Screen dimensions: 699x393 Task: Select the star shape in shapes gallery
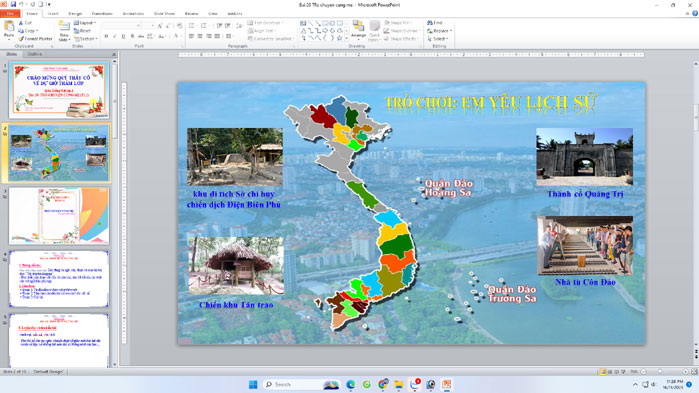click(340, 38)
